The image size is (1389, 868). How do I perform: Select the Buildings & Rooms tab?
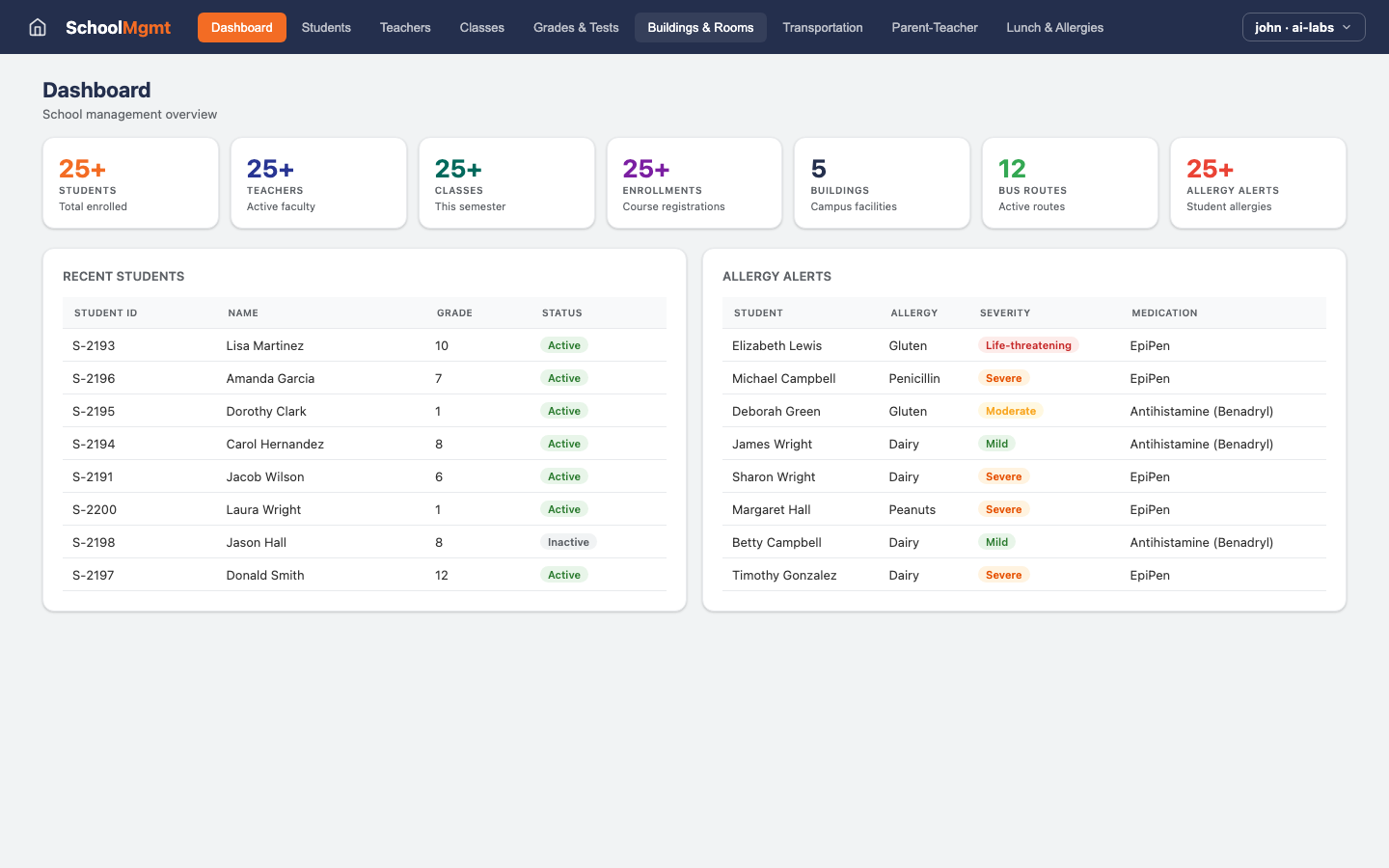pos(700,27)
